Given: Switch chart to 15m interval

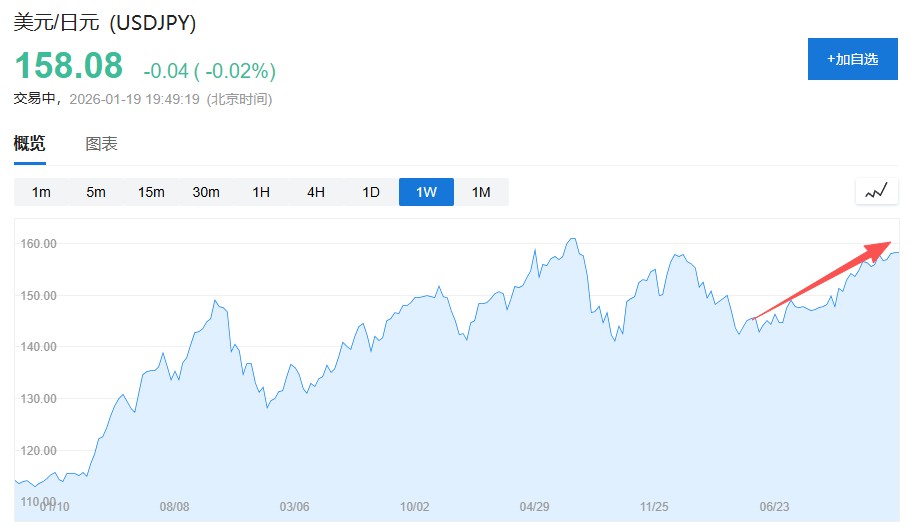Looking at the screenshot, I should pos(151,192).
